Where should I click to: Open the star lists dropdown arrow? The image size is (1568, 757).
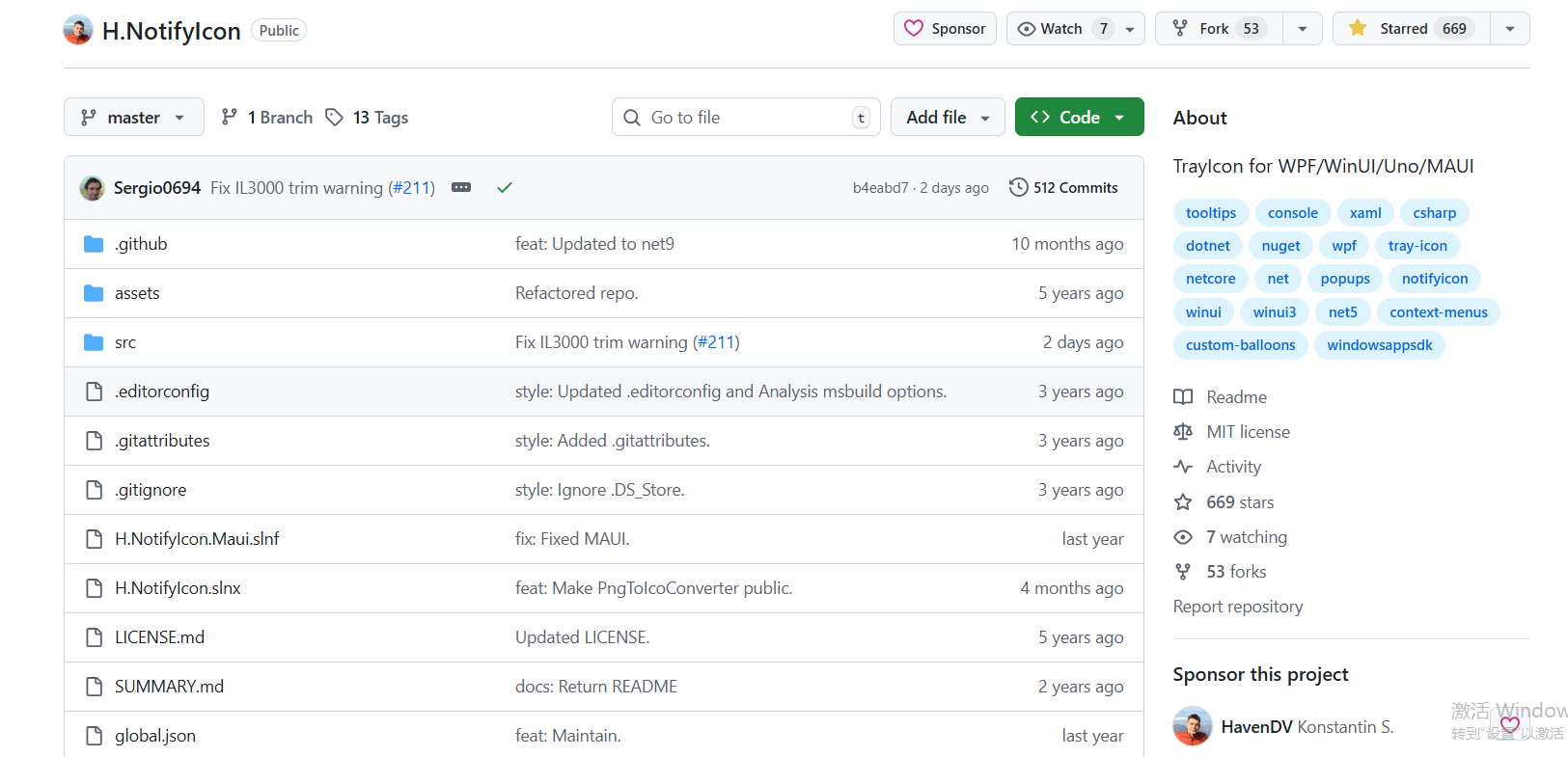pos(1510,29)
